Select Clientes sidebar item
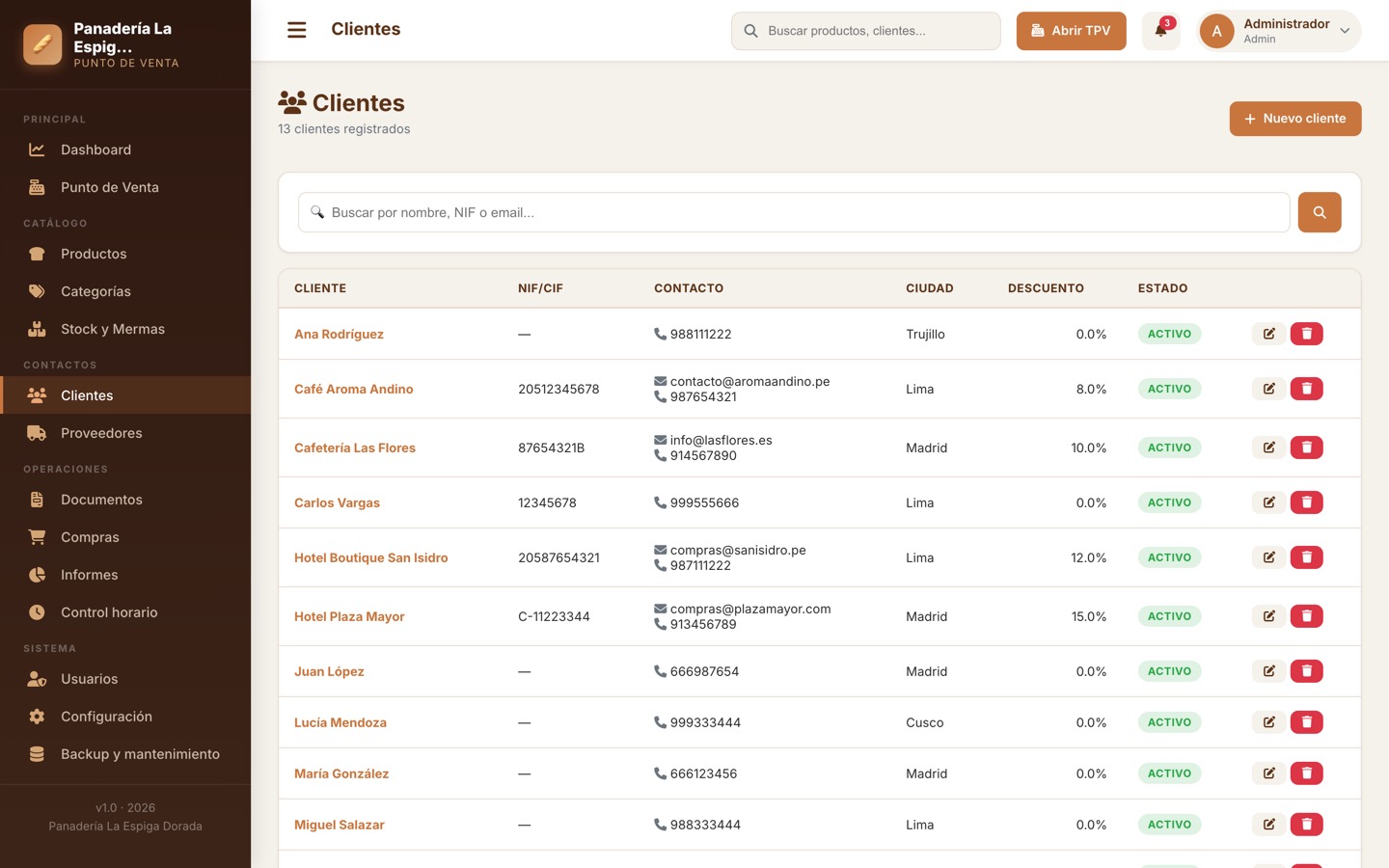 tap(125, 395)
